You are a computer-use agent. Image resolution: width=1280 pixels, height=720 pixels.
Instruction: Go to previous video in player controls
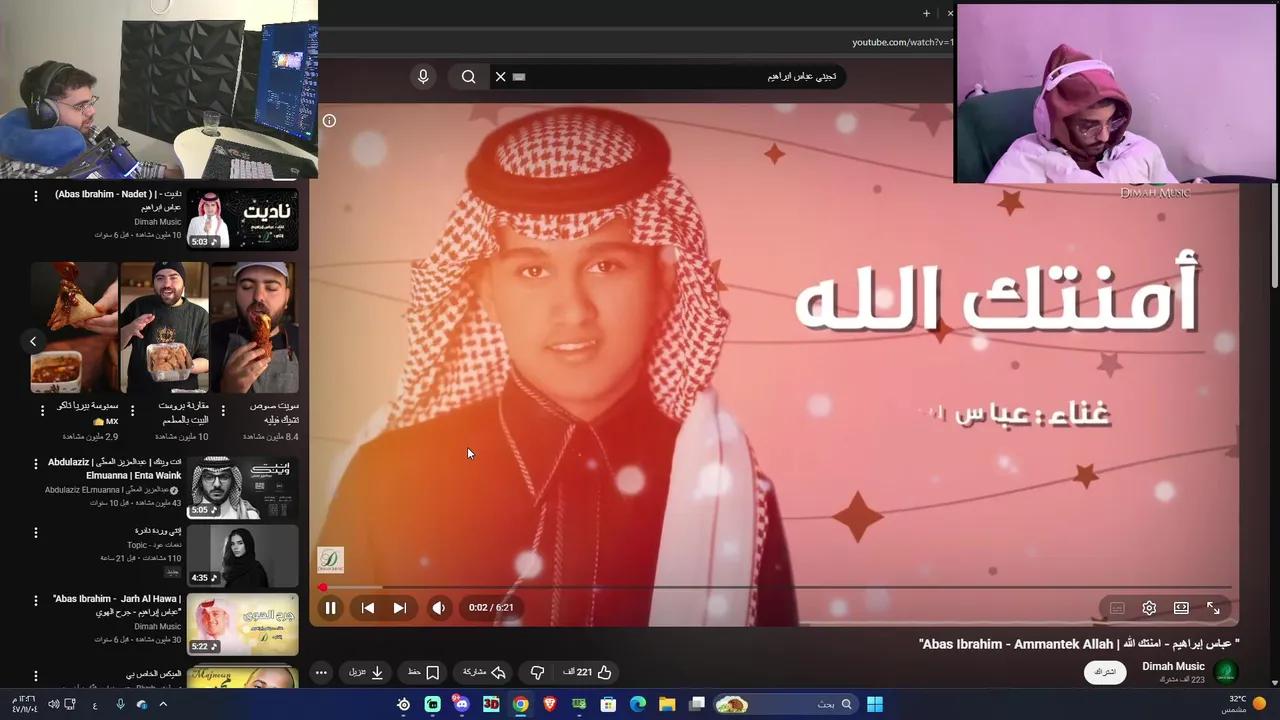click(x=368, y=608)
